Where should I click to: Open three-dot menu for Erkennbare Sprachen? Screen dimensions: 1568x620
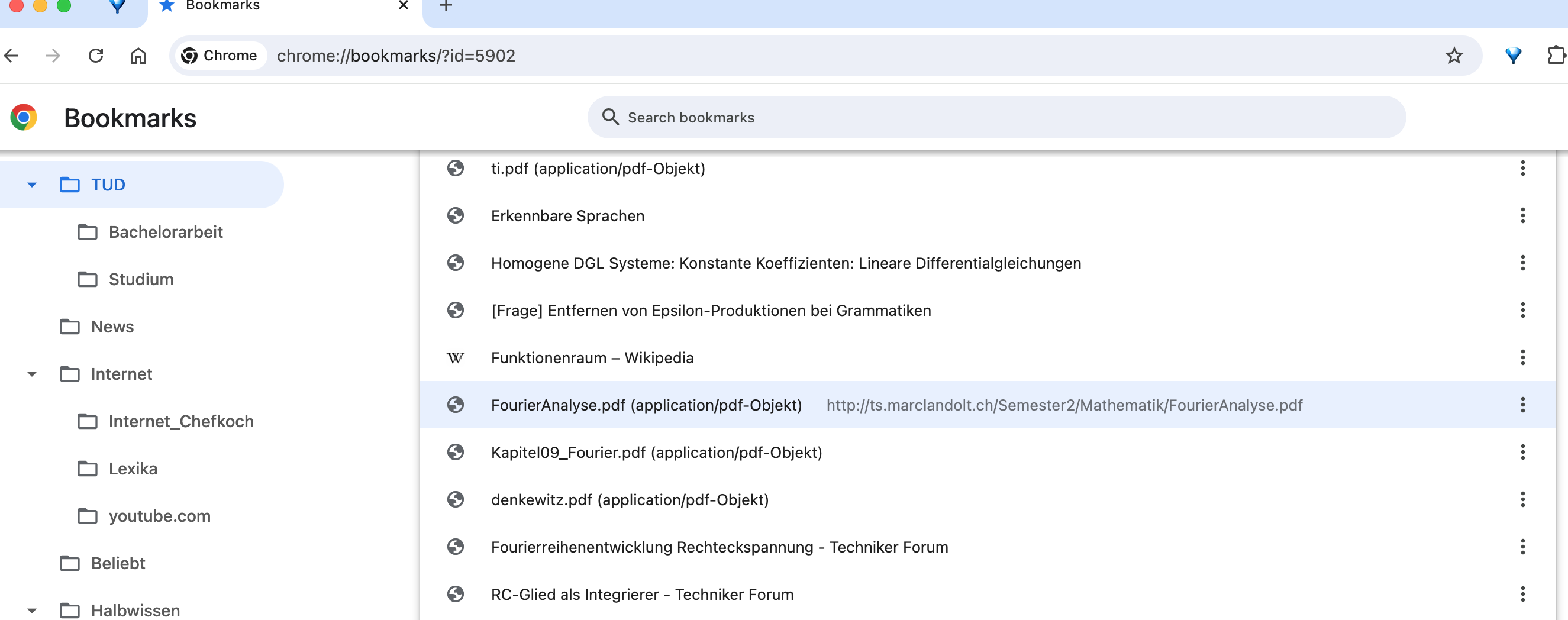coord(1522,216)
